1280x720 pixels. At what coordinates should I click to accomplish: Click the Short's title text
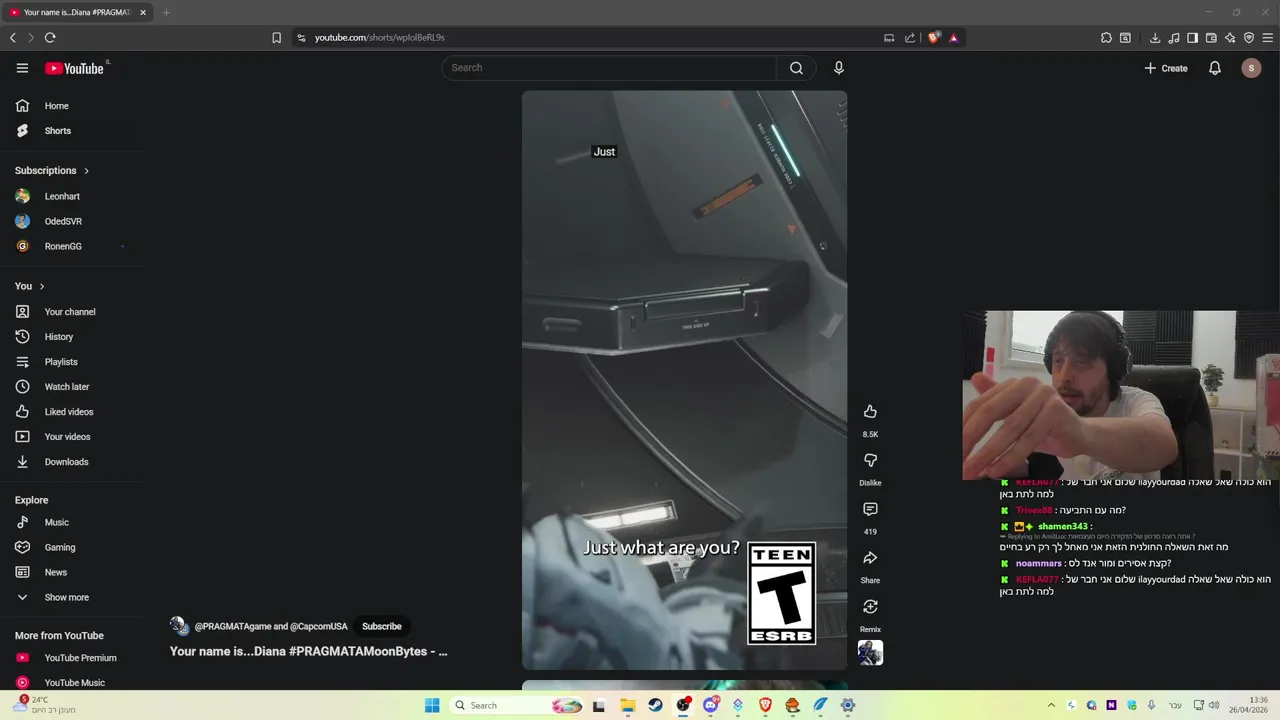click(308, 651)
